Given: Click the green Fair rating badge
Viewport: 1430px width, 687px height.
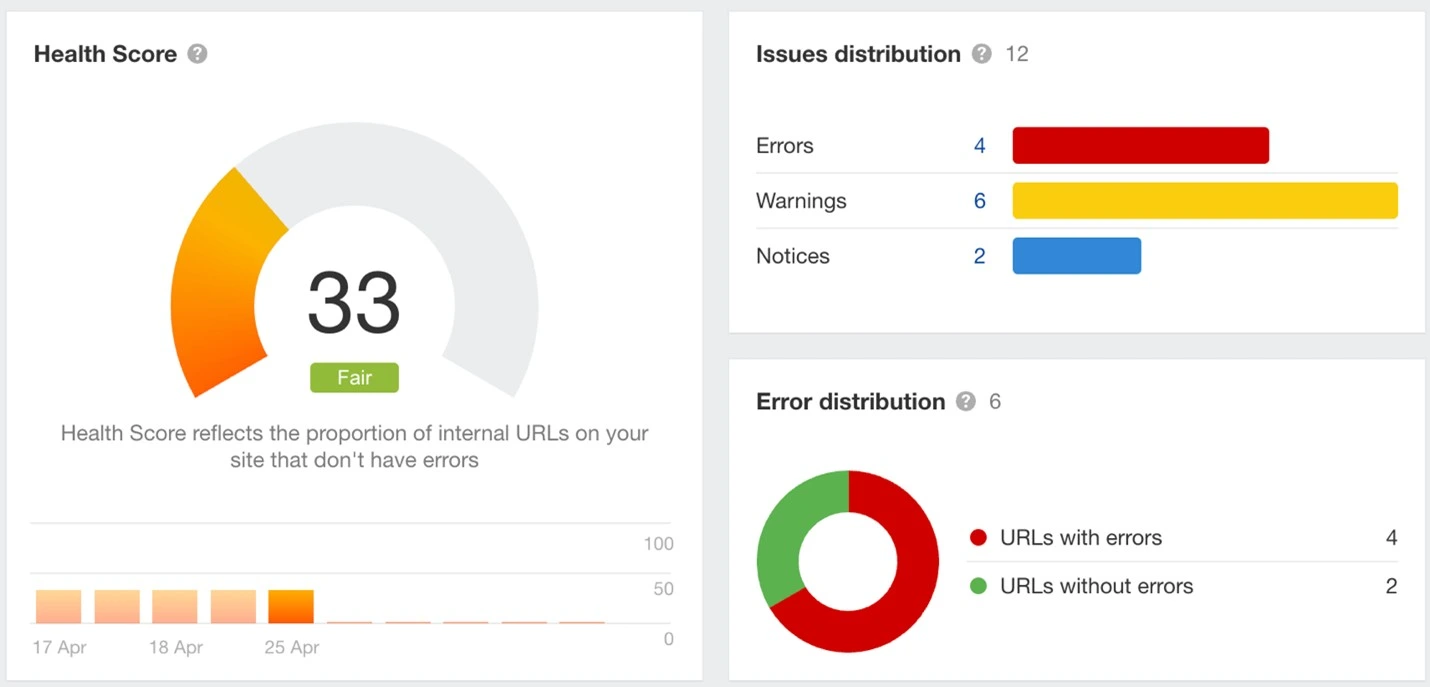Looking at the screenshot, I should [354, 378].
